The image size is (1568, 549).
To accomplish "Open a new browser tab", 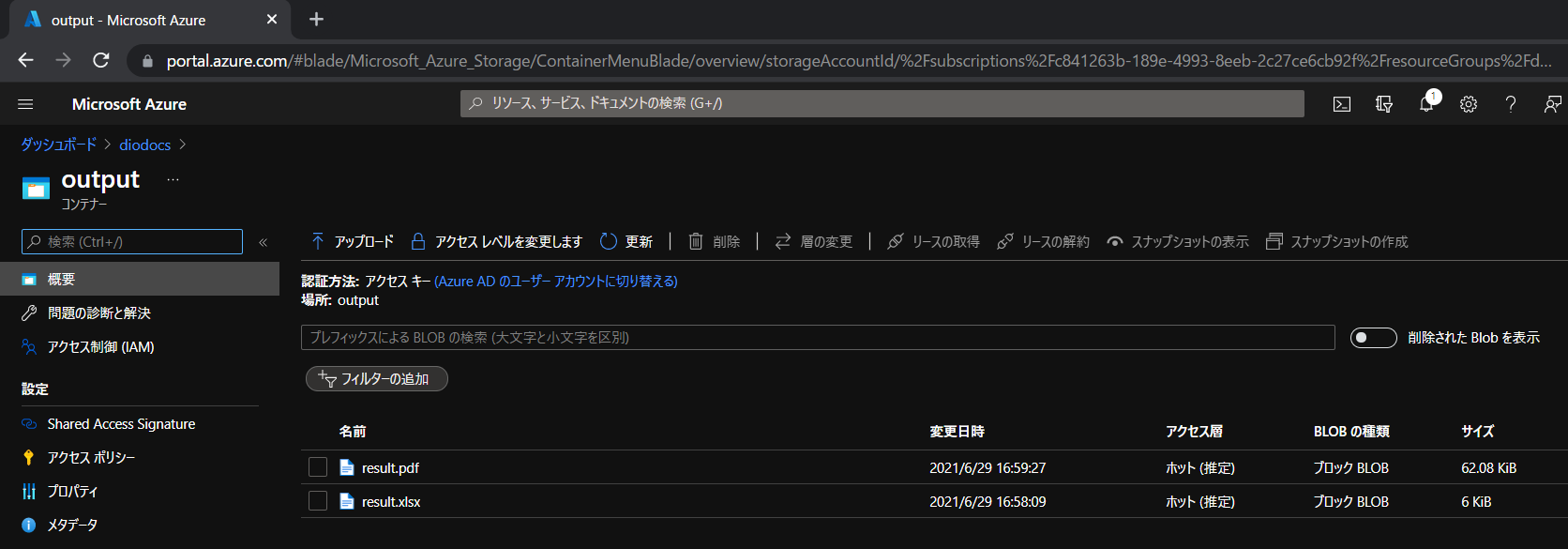I will point(316,19).
